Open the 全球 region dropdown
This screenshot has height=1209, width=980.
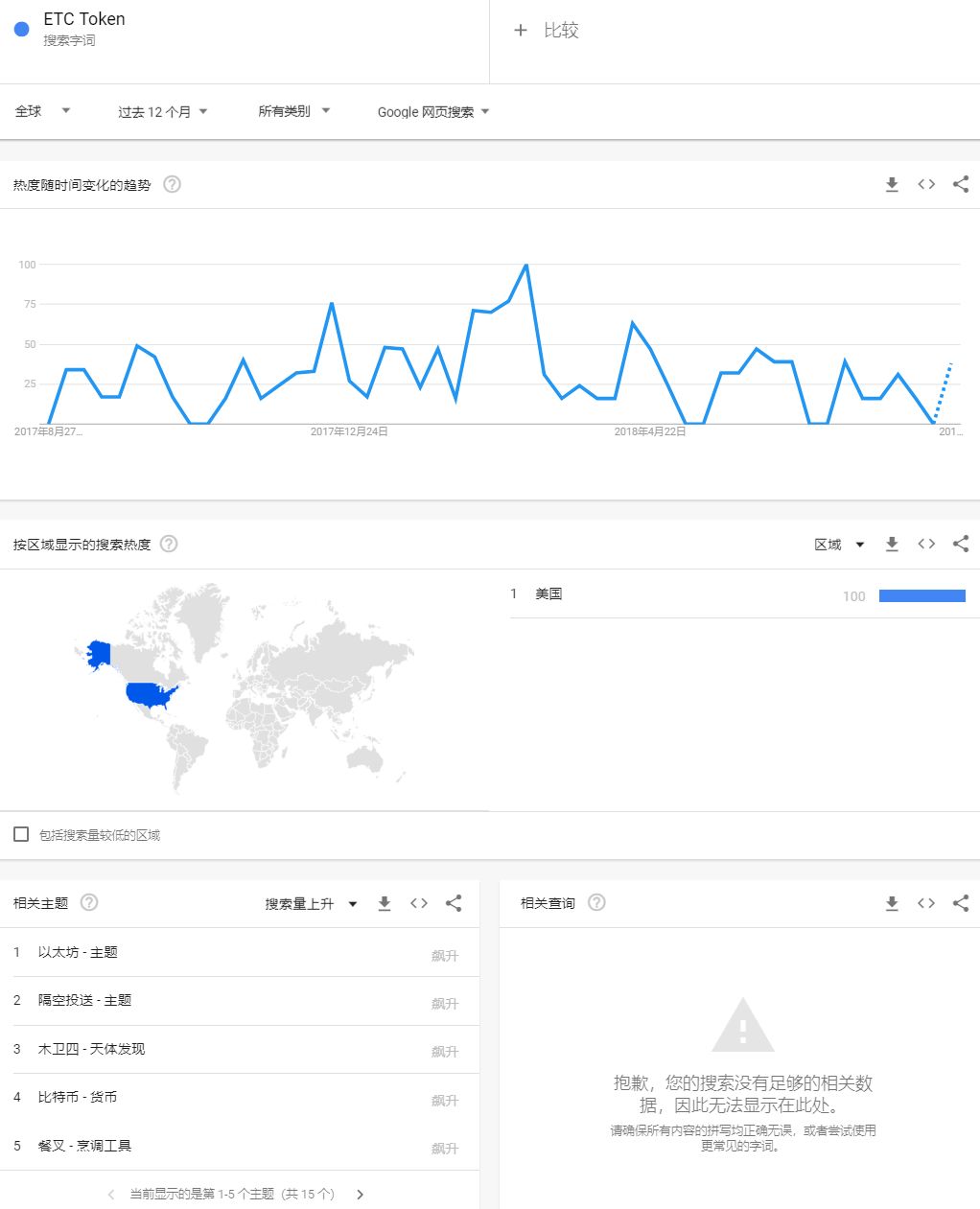[x=43, y=111]
